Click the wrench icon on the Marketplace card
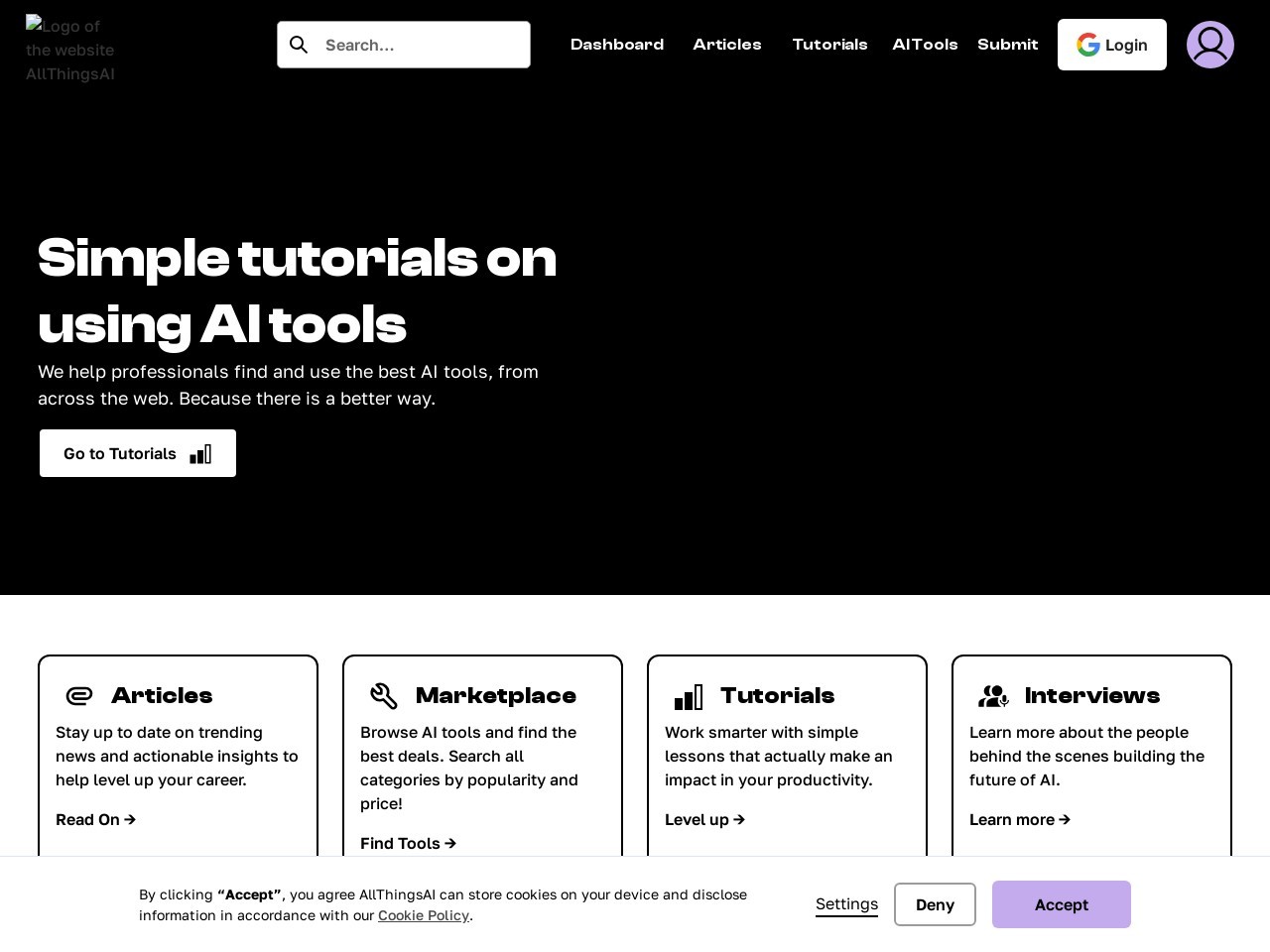The height and width of the screenshot is (952, 1270). point(385,696)
